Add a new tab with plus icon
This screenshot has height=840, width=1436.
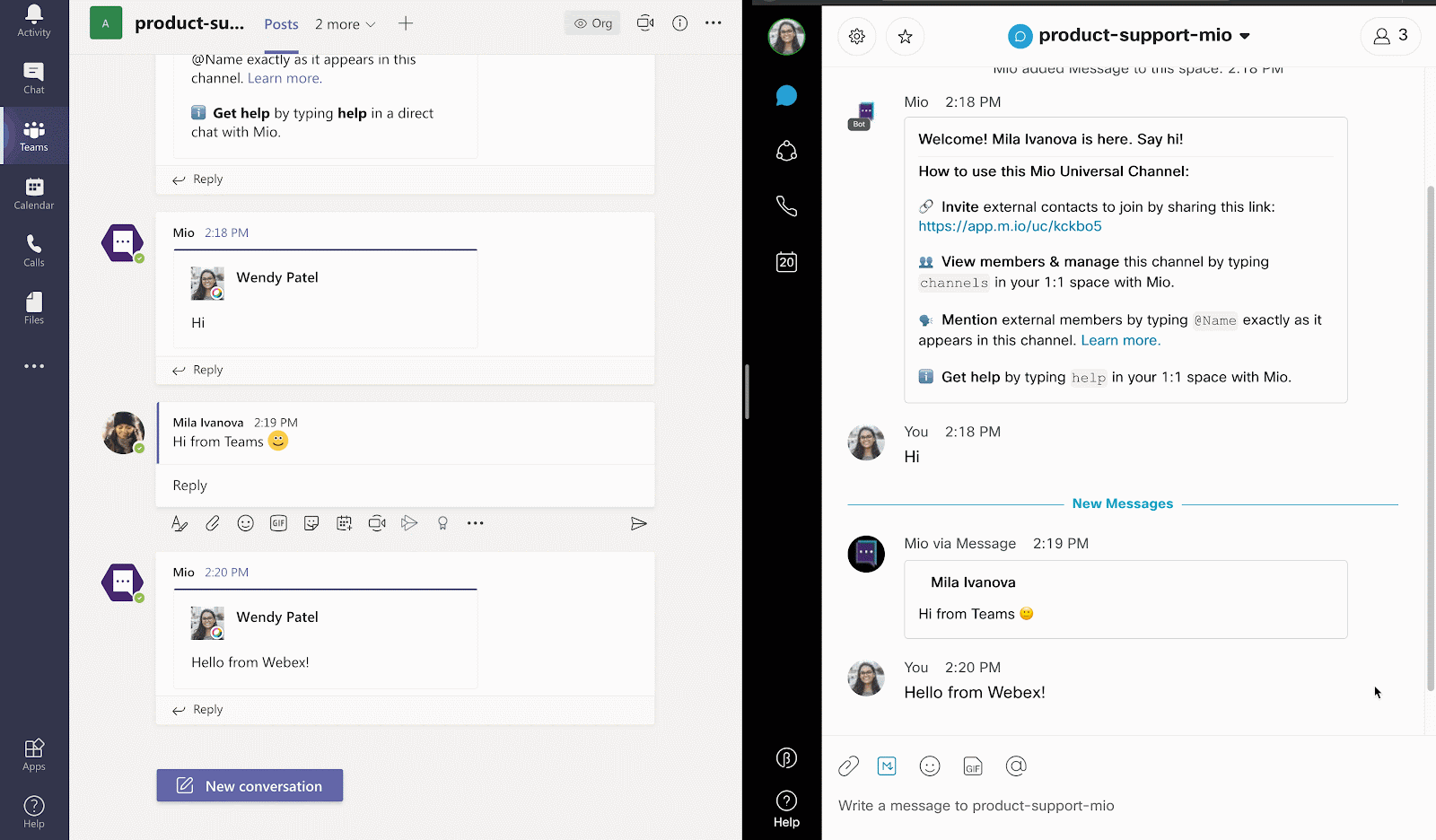[x=406, y=23]
